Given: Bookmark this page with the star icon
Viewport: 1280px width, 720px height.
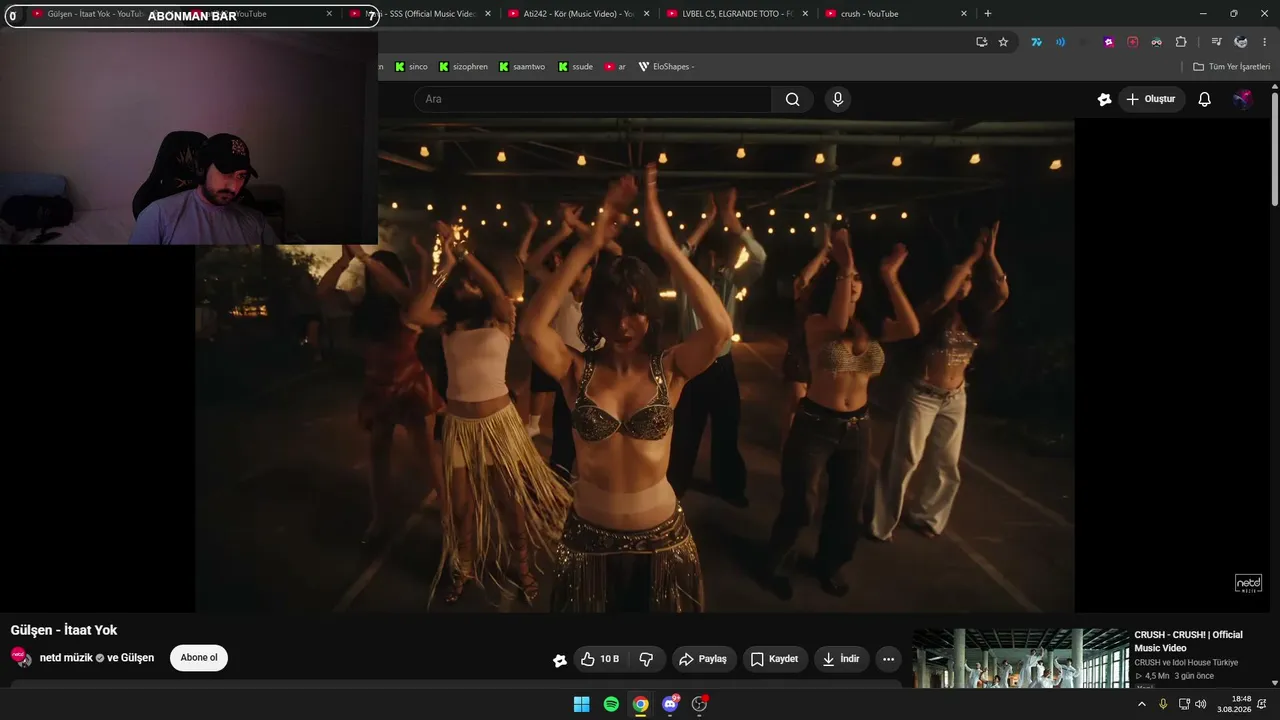Looking at the screenshot, I should click(1003, 42).
